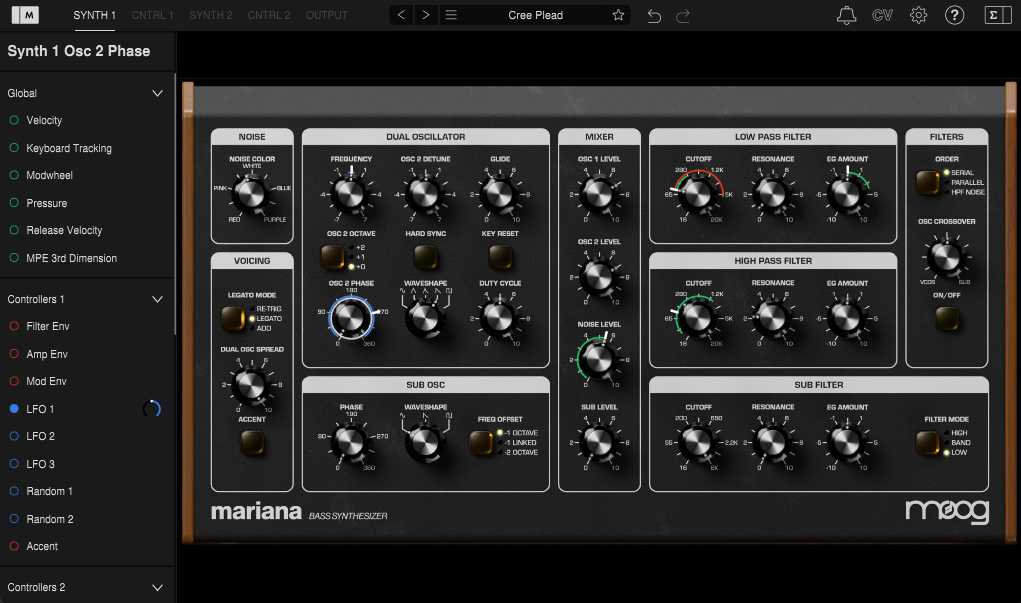Select the Release Velocity source
The width and height of the screenshot is (1021, 603).
tap(64, 231)
